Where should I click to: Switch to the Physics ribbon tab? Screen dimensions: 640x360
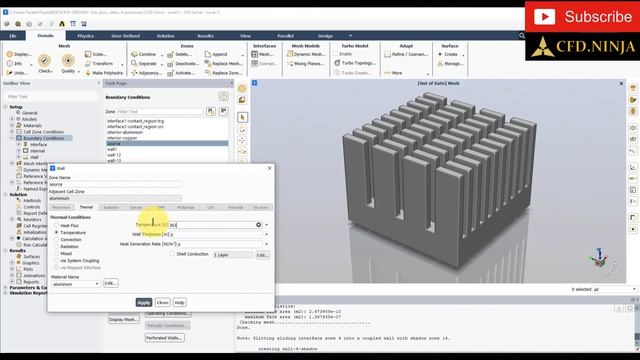pos(85,36)
